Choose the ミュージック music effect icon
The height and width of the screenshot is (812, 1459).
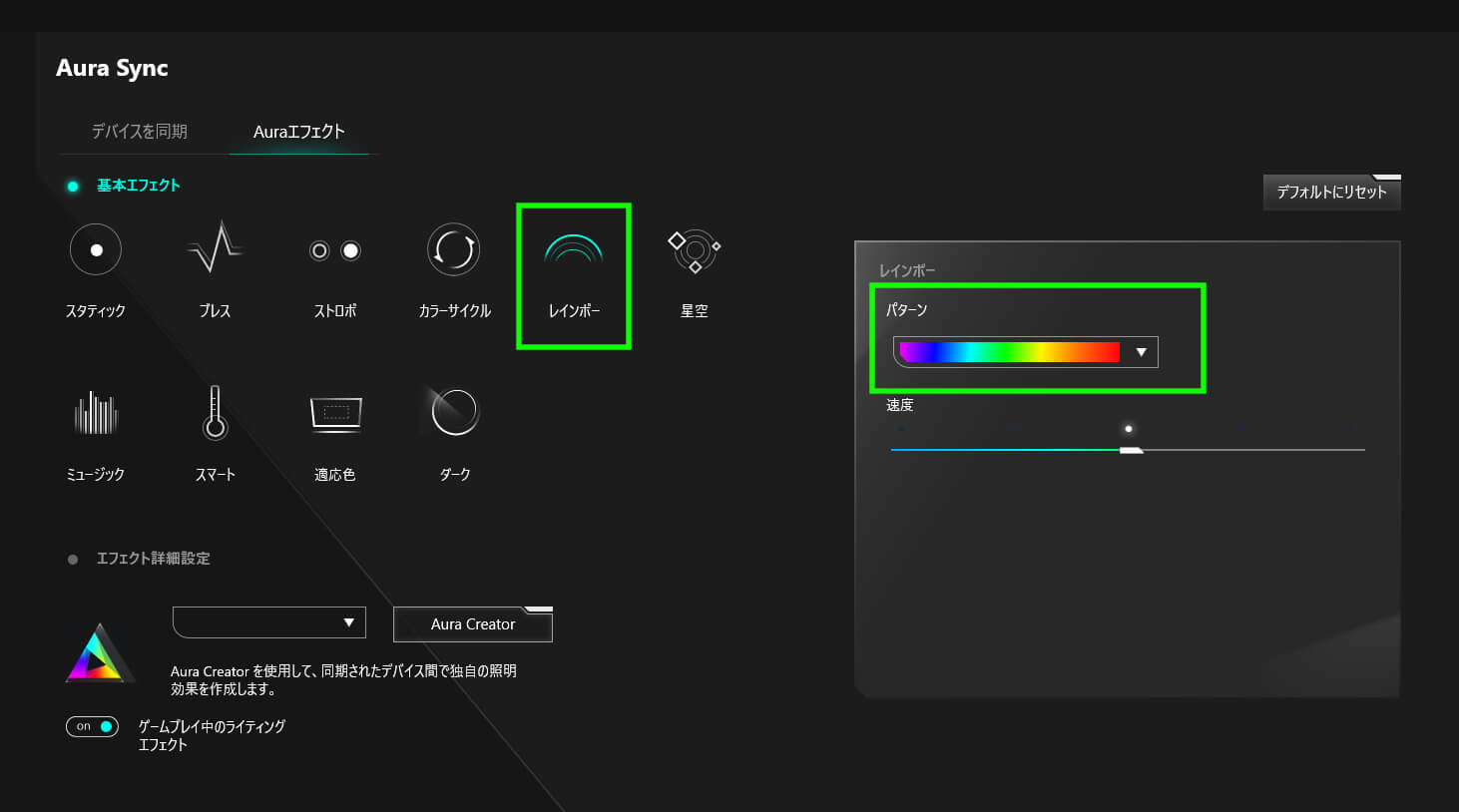click(x=96, y=413)
